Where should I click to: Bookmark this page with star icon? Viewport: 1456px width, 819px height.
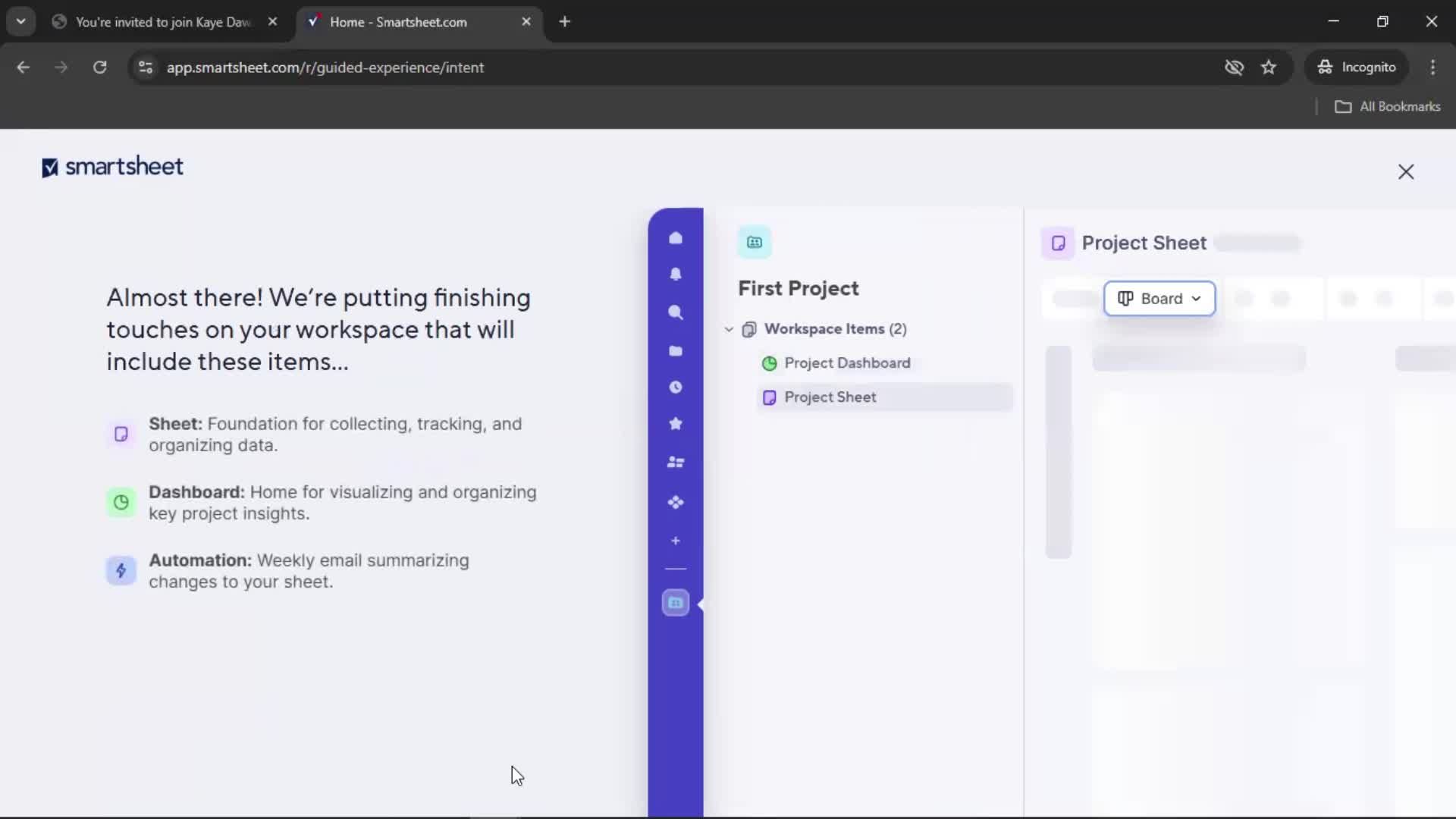coord(1268,67)
